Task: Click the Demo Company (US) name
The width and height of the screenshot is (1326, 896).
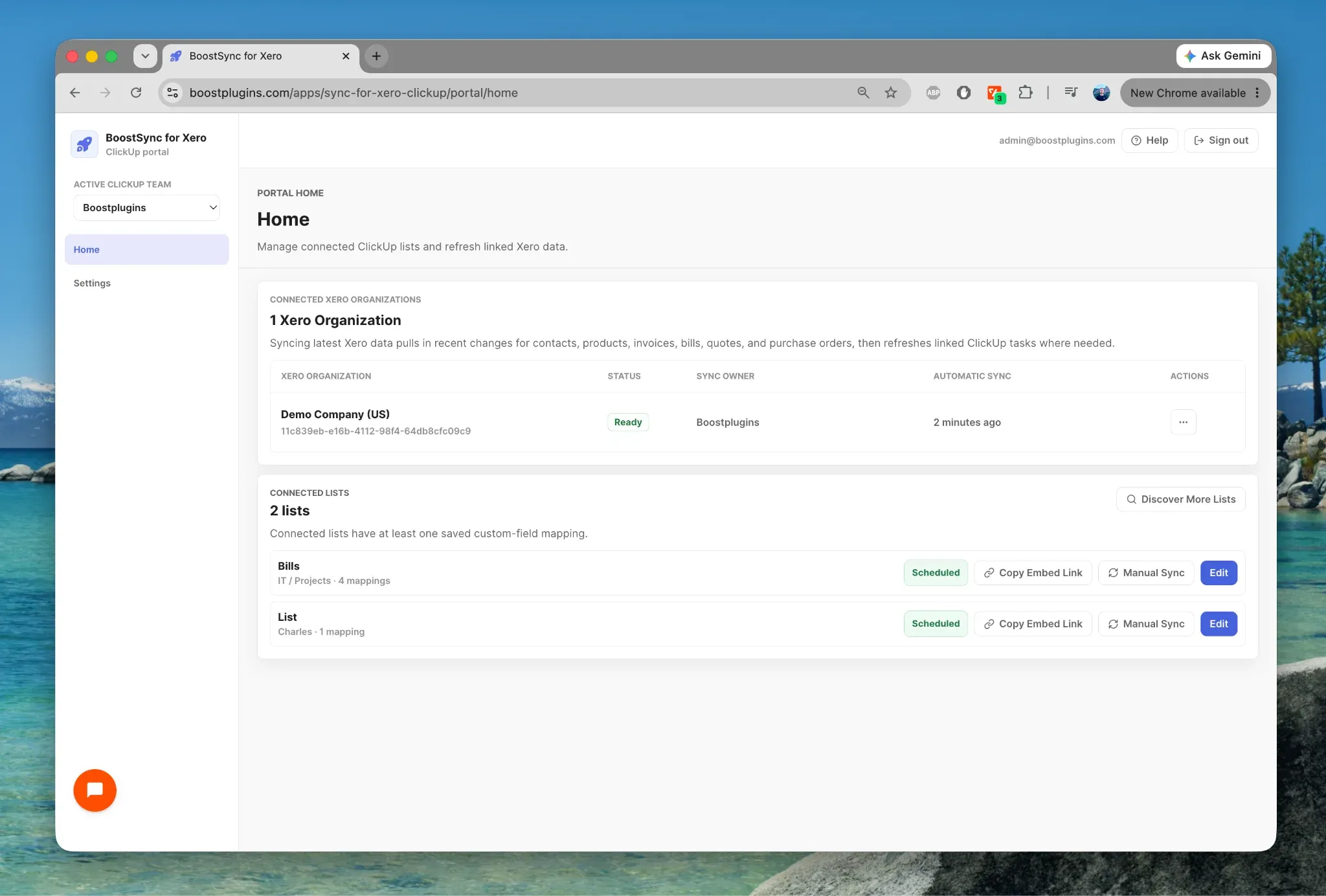Action: [335, 414]
